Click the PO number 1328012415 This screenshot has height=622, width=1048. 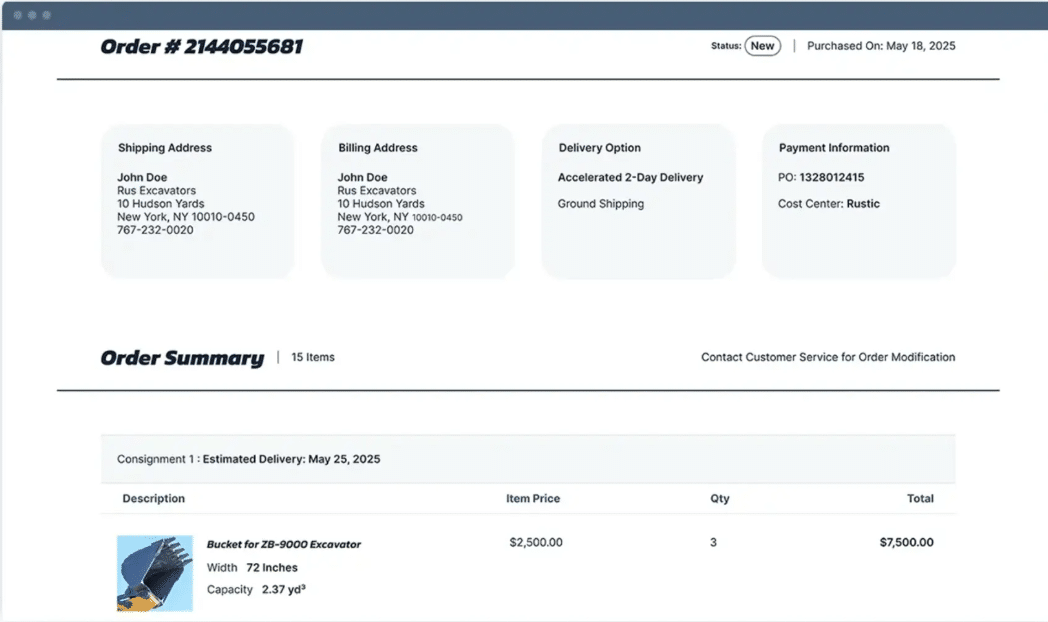(831, 178)
